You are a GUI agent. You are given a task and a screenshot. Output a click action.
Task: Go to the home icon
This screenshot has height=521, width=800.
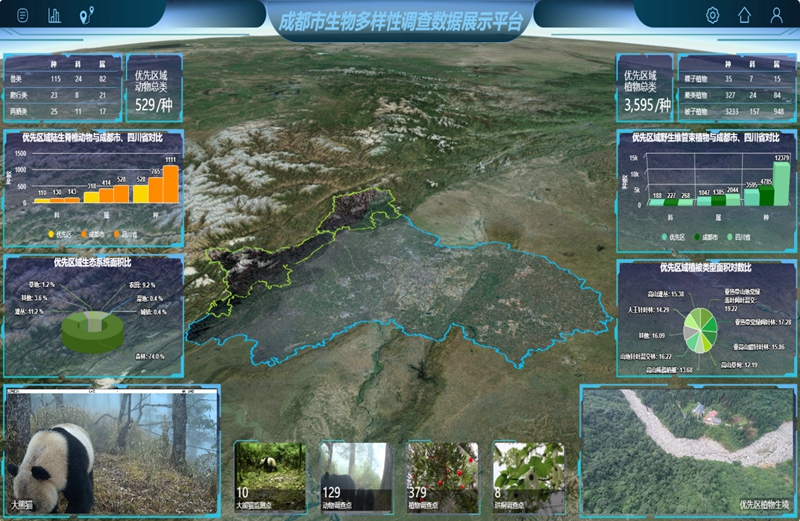coord(744,15)
